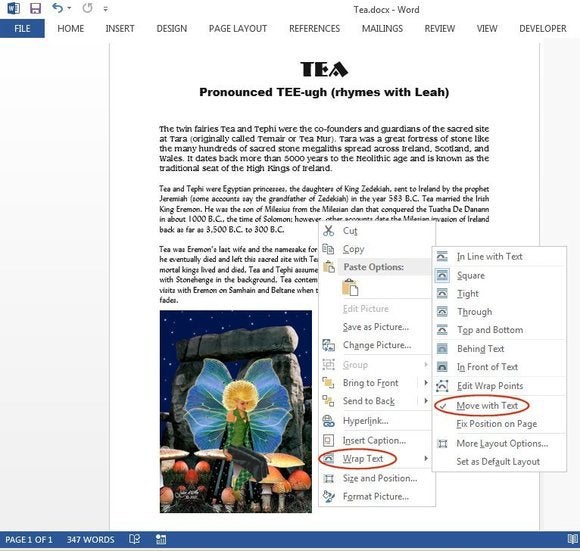Viewport: 580px width, 551px height.
Task: Click the fairy picture in the document
Action: [x=236, y=411]
